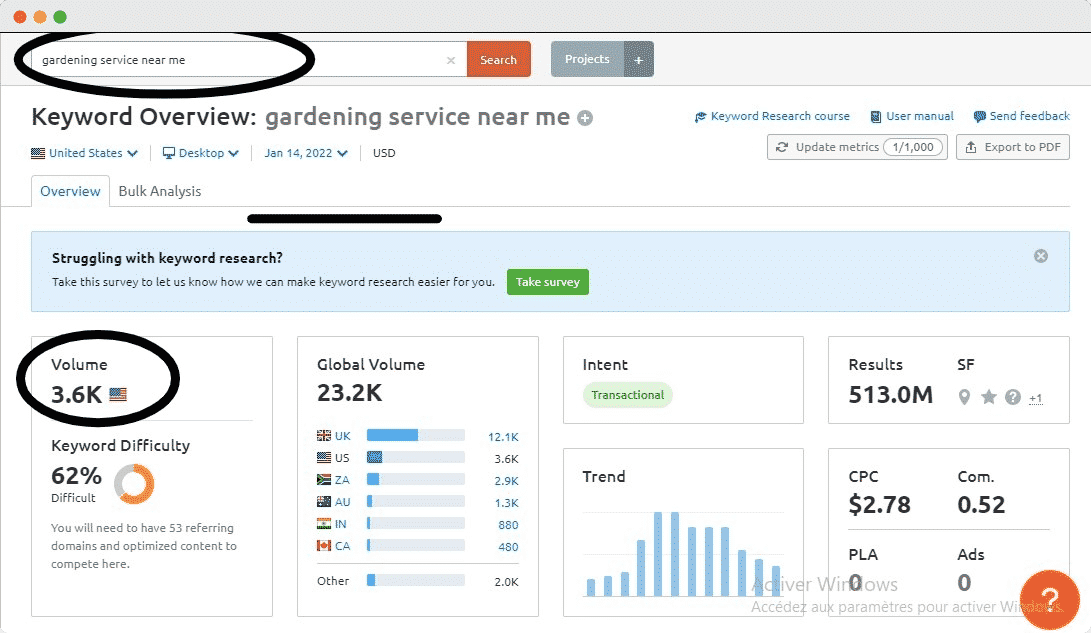Screen dimensions: 1091x633
Task: Open the Keyword Research course link
Action: (x=772, y=116)
